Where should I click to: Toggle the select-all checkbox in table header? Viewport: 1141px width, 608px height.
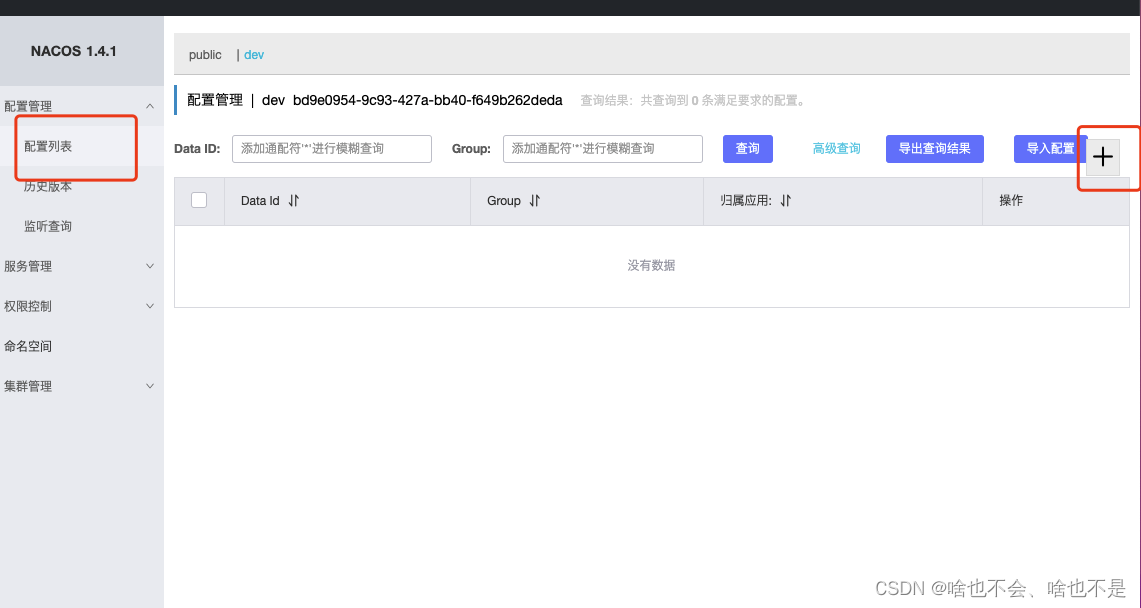click(199, 200)
